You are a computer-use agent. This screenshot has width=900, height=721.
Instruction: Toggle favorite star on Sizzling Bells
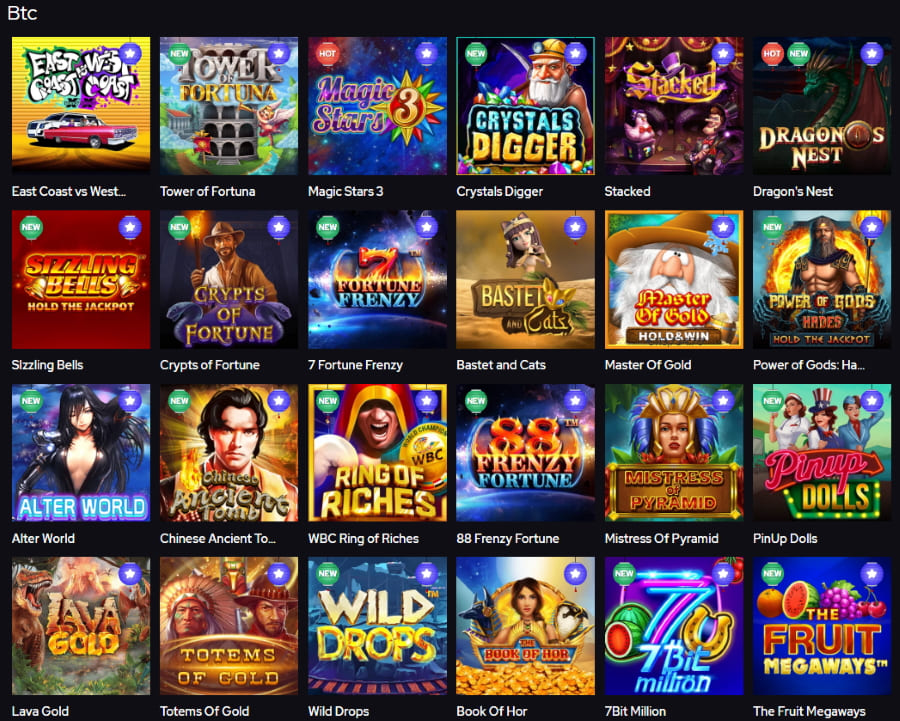[x=130, y=227]
